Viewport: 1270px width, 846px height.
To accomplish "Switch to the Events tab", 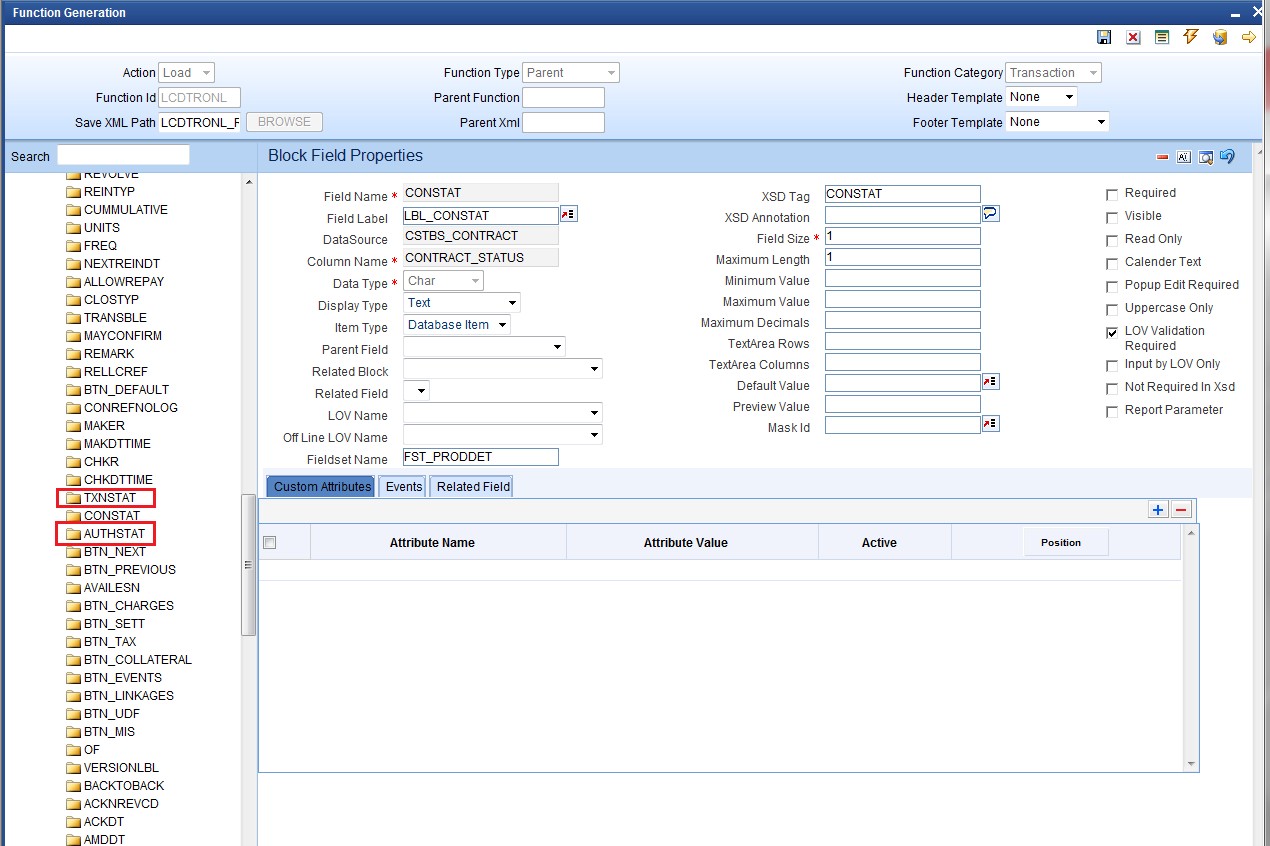I will pyautogui.click(x=404, y=486).
